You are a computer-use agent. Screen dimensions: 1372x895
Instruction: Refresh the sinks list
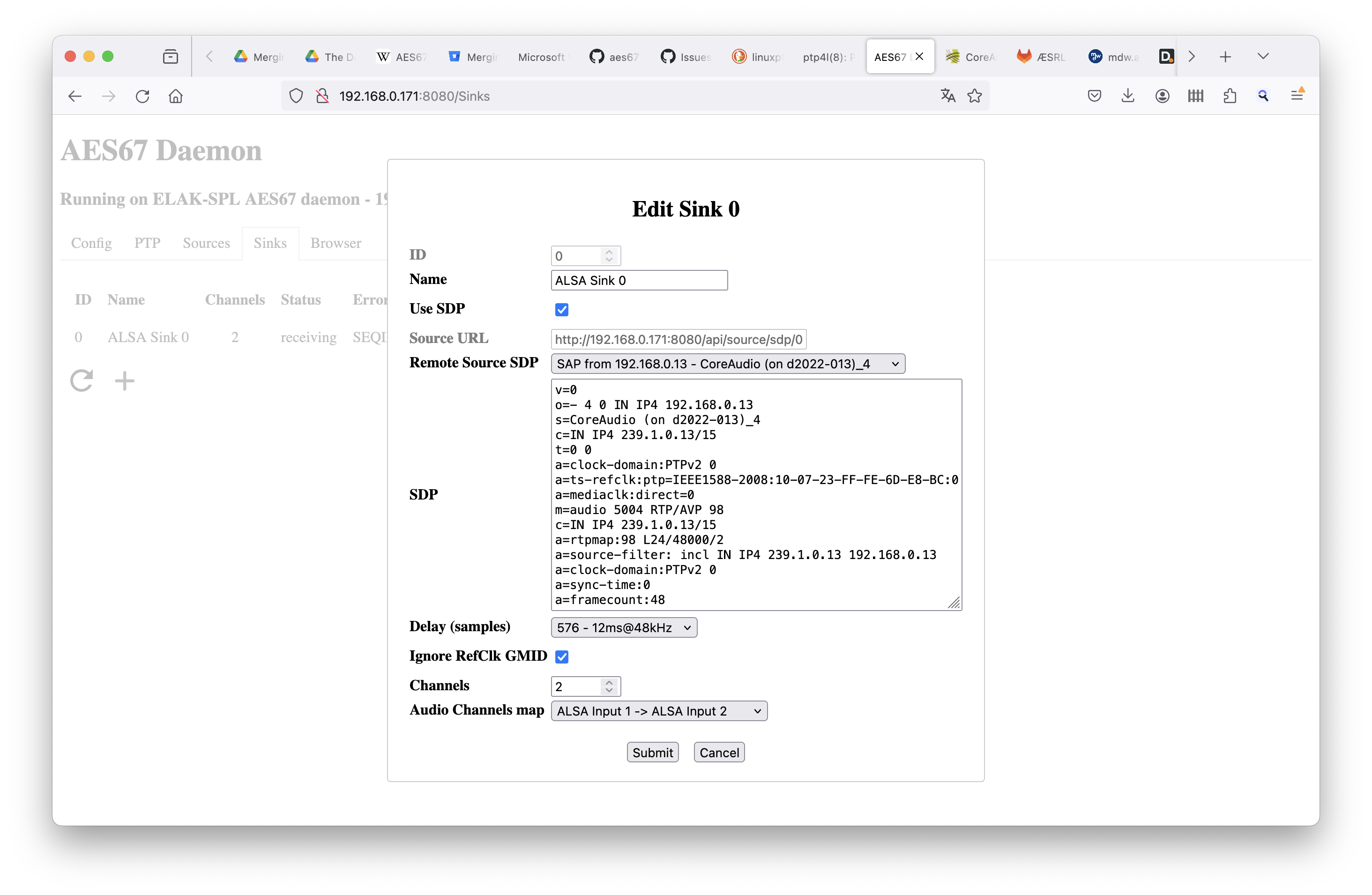[81, 380]
